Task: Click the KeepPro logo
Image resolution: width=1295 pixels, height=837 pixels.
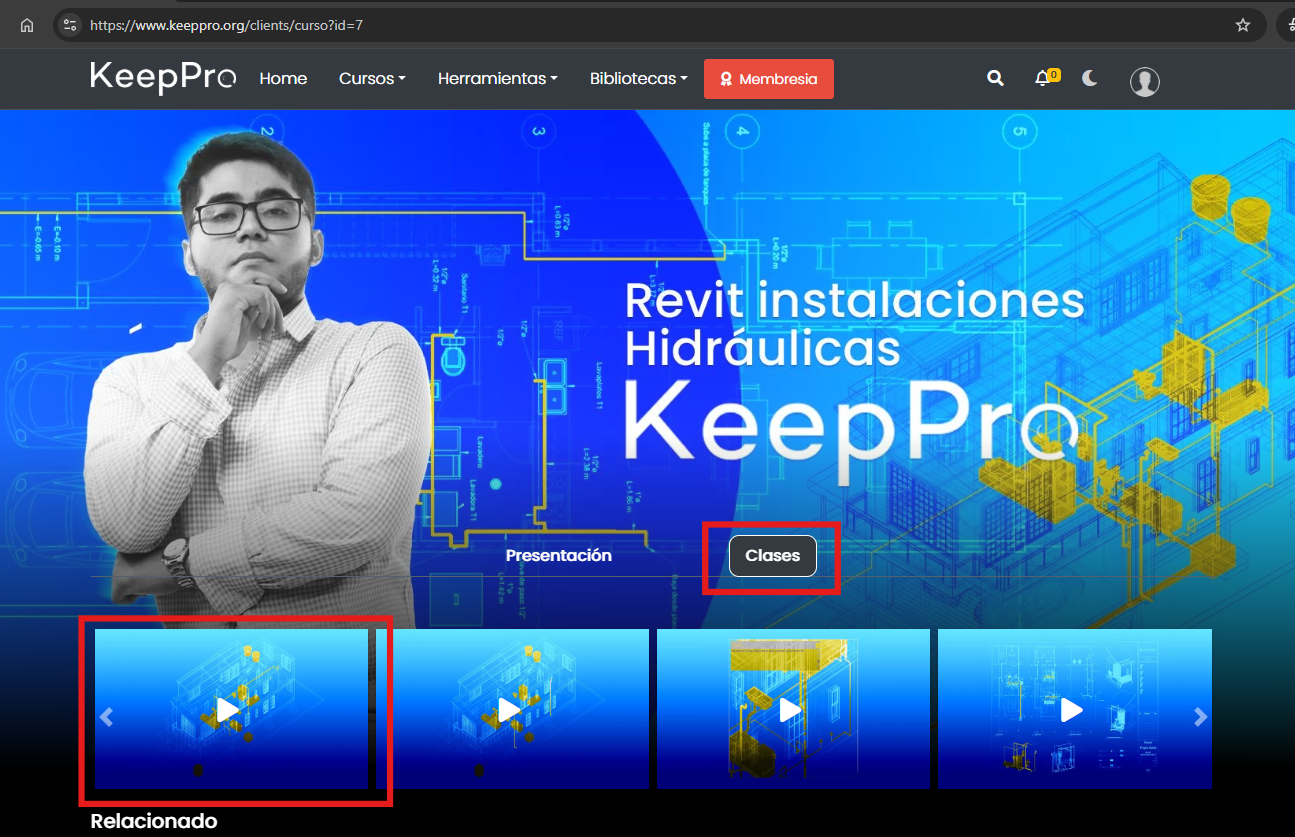Action: click(x=162, y=78)
